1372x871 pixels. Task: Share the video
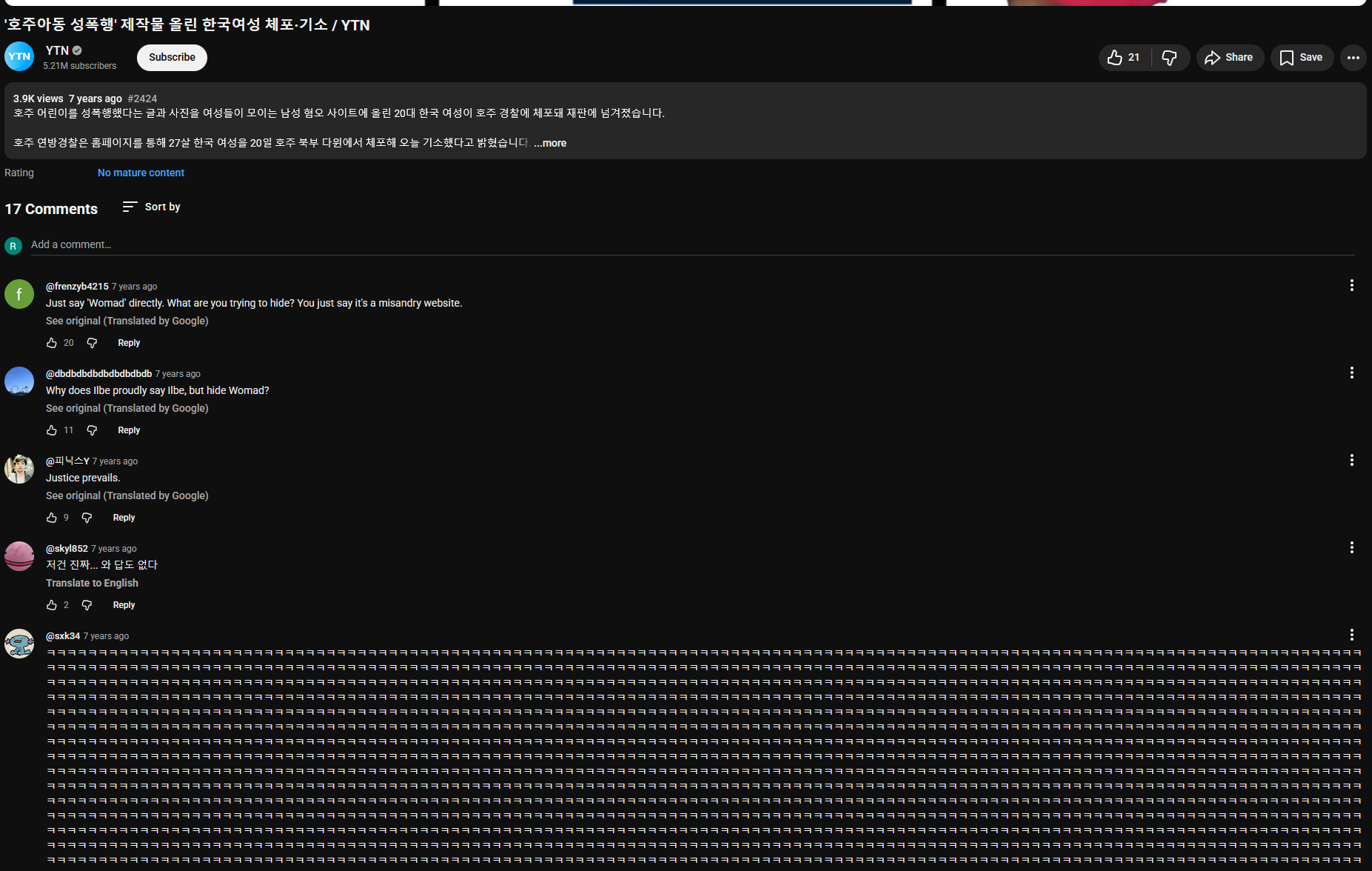coord(1229,58)
